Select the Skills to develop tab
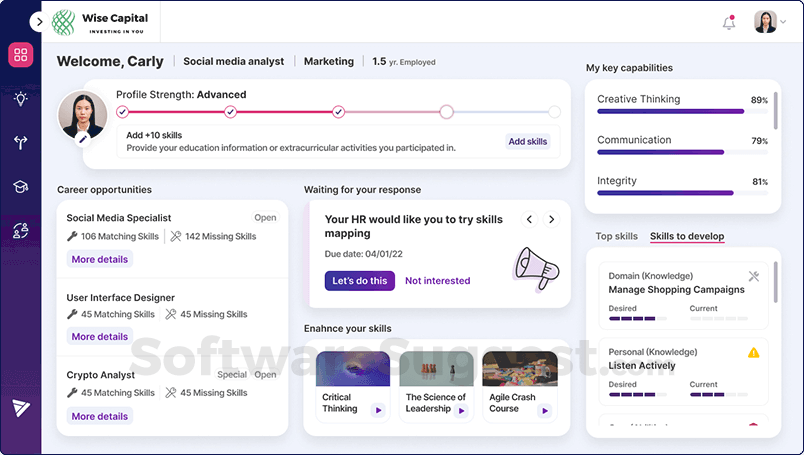Image resolution: width=804 pixels, height=455 pixels. coord(687,237)
